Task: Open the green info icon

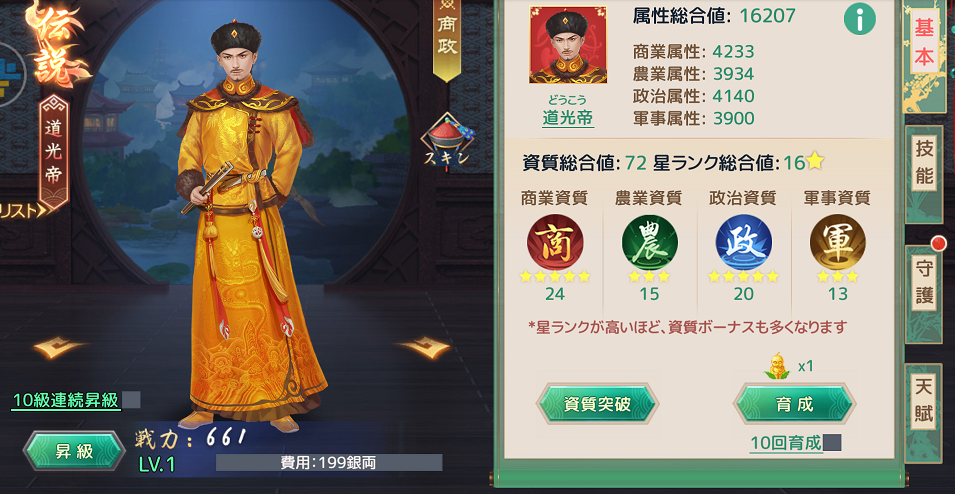Action: click(x=859, y=19)
